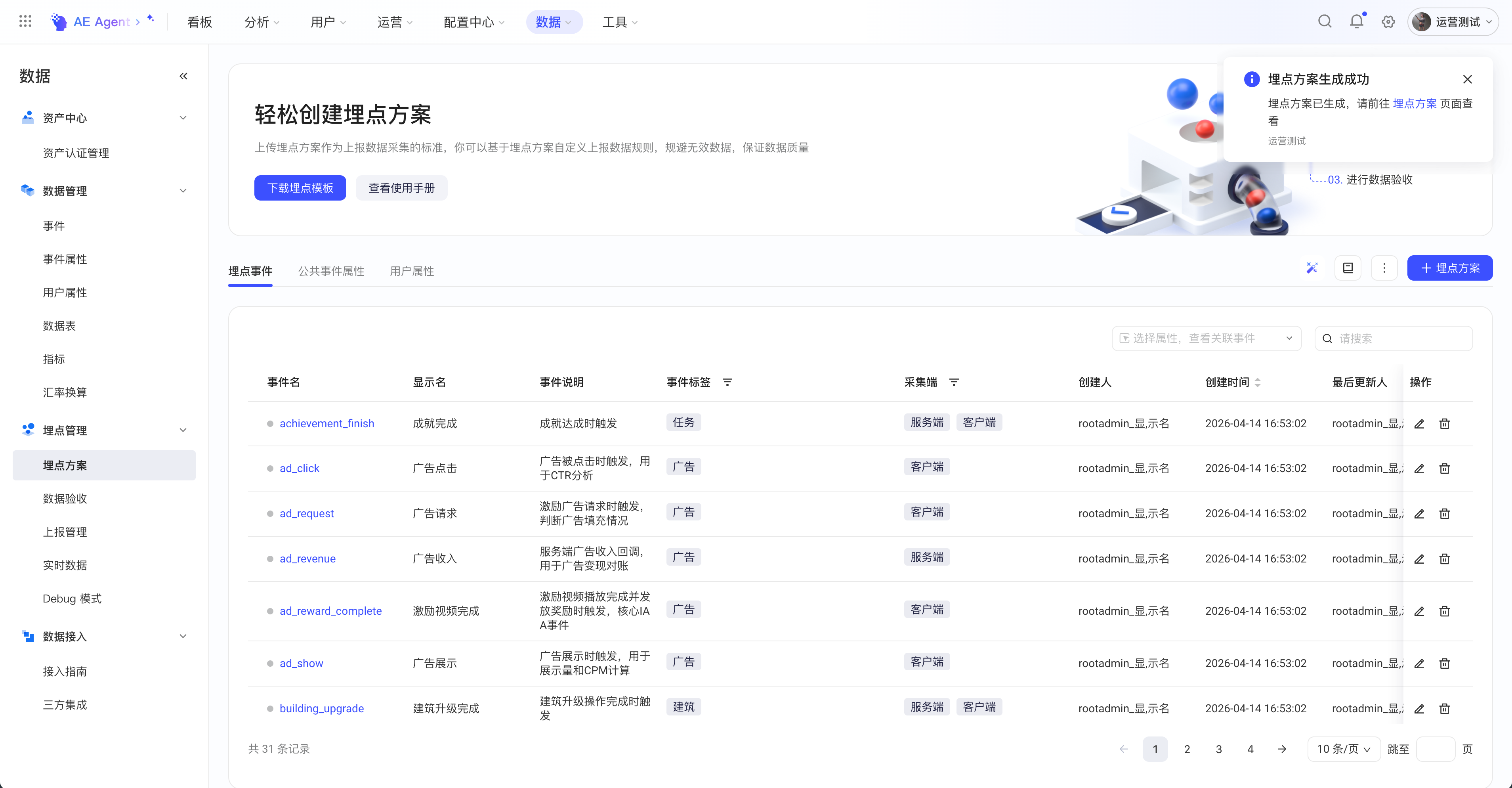Filter by 事件标签 column icon
Screen dimensions: 1512x788
(727, 383)
